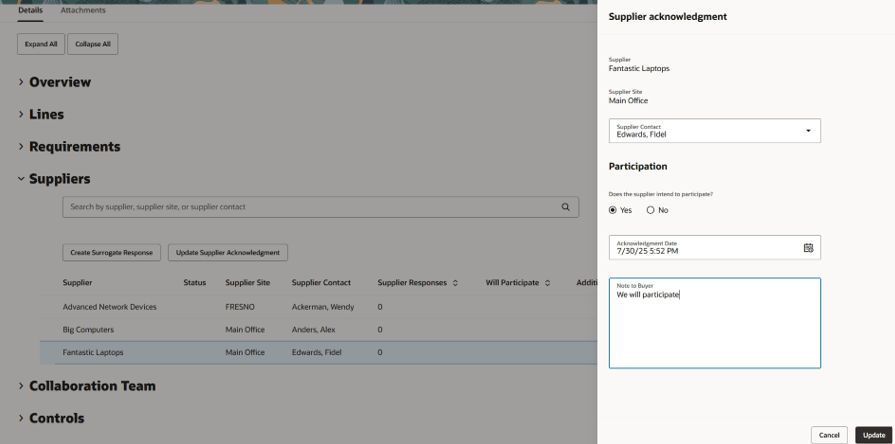Click the search magnifier icon in Suppliers
895x444 pixels.
click(x=566, y=207)
